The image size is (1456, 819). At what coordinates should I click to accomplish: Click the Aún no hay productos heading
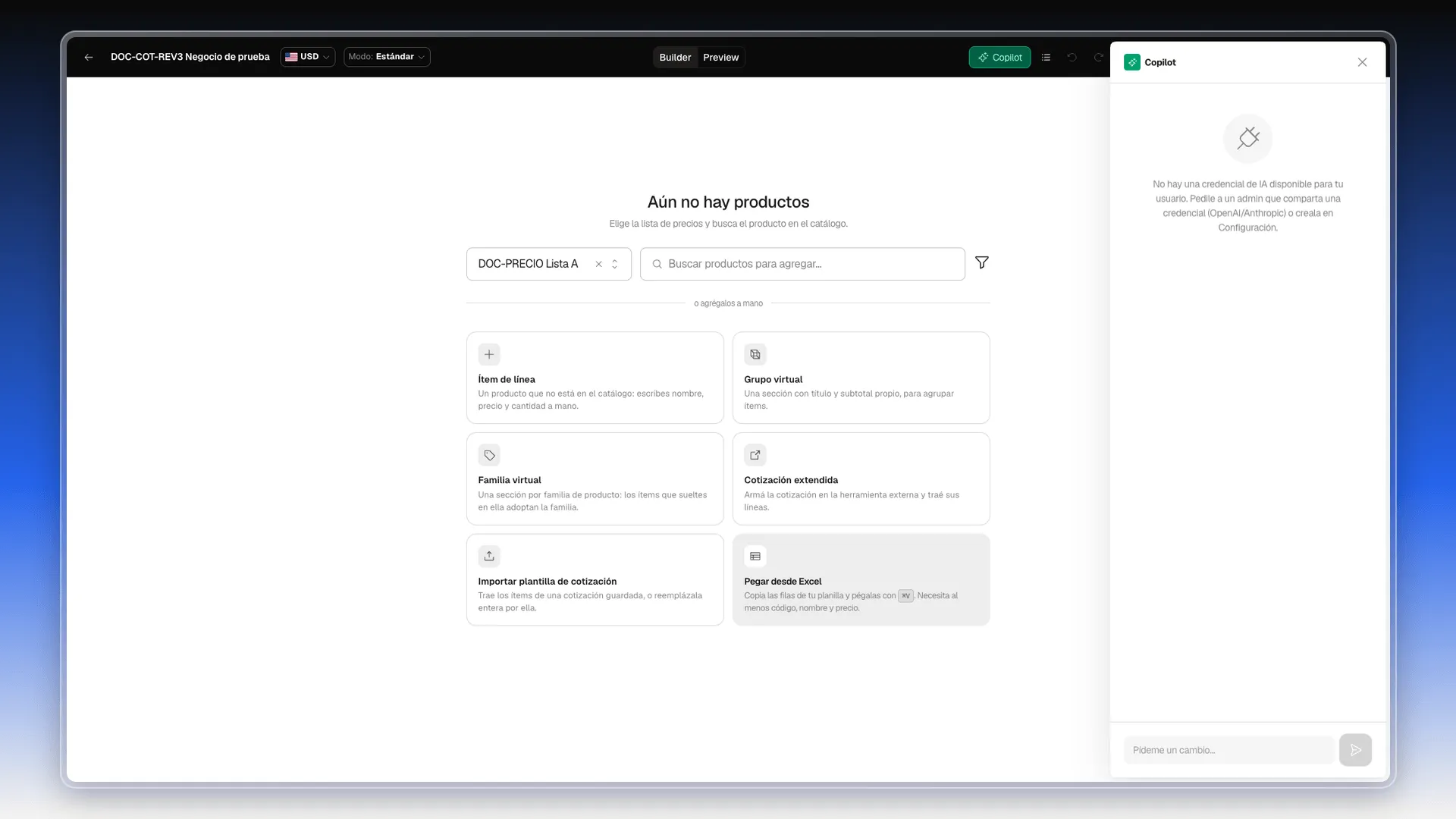click(x=728, y=202)
